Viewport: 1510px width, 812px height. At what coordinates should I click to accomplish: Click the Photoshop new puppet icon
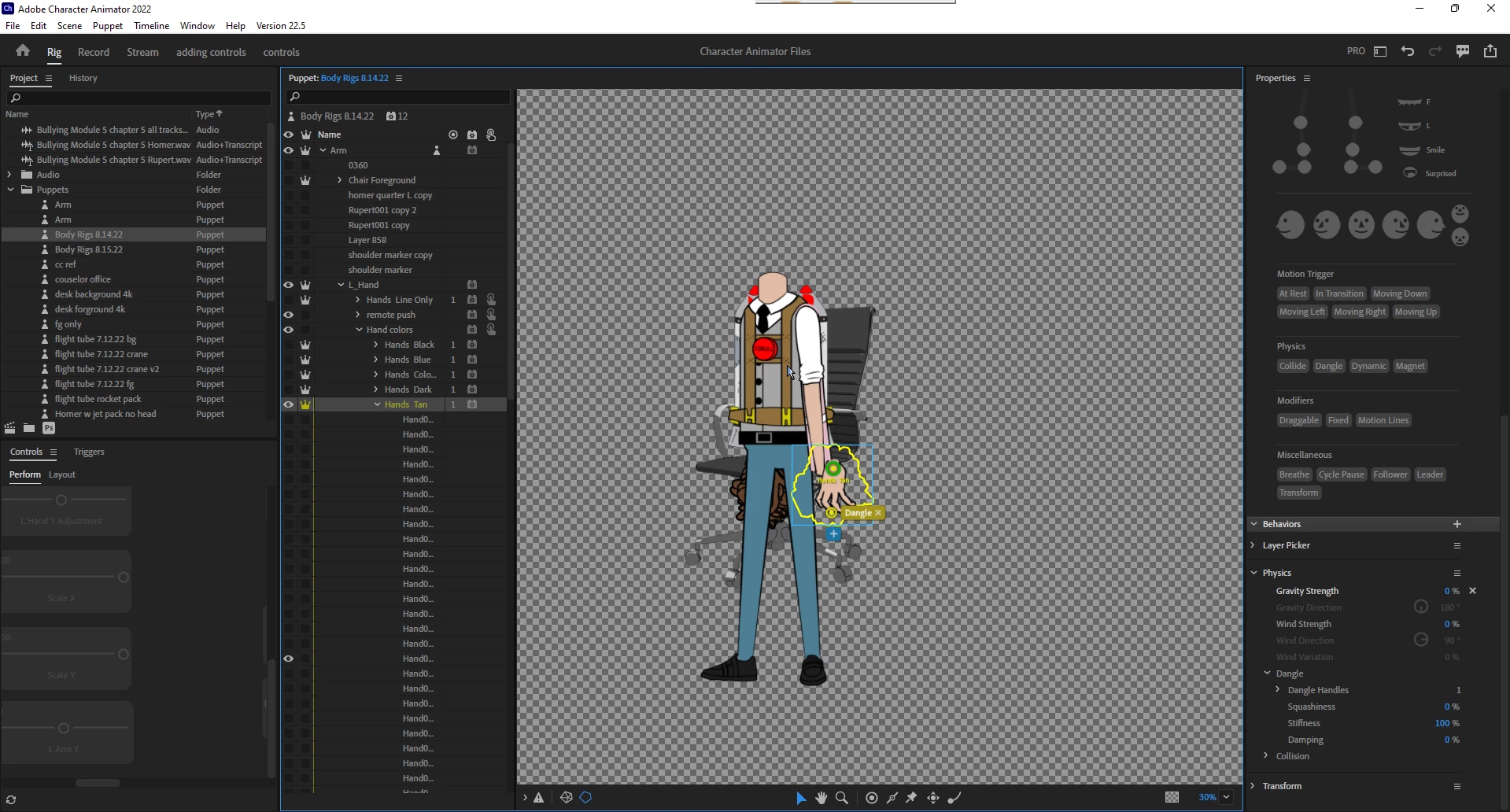[x=49, y=428]
